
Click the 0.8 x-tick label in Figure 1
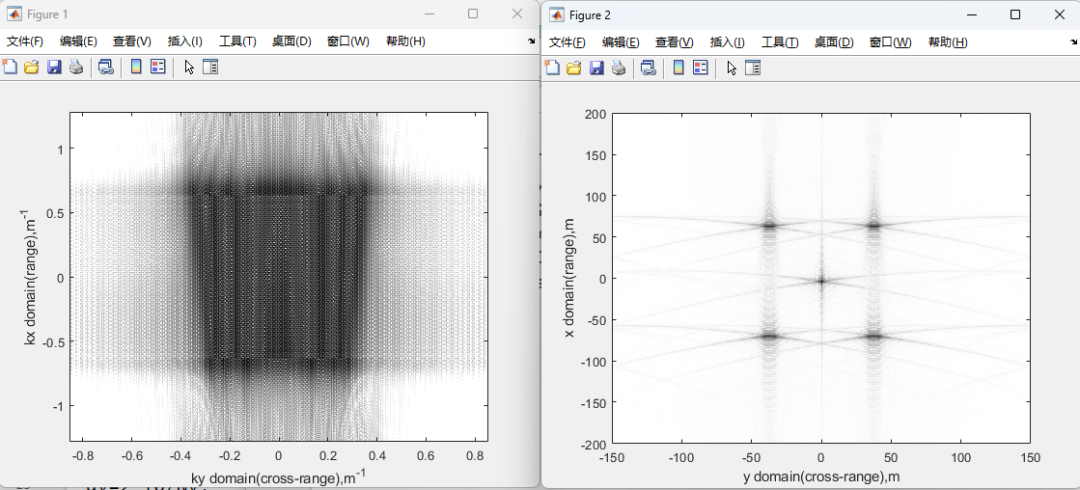pyautogui.click(x=475, y=456)
